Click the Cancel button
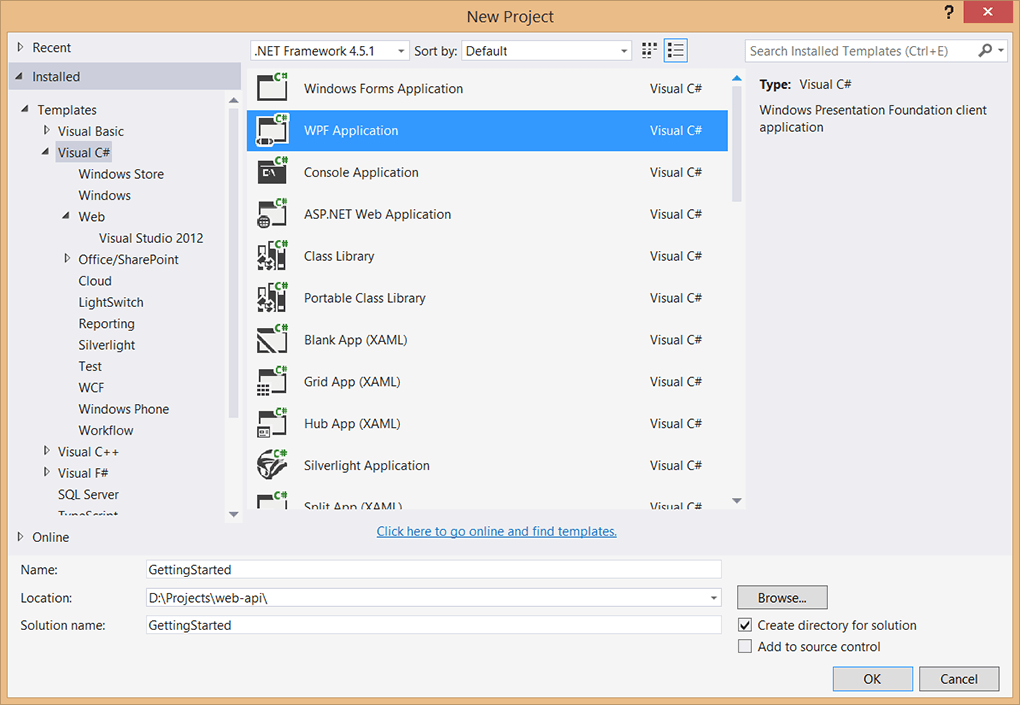Viewport: 1020px width, 705px height. pos(959,679)
